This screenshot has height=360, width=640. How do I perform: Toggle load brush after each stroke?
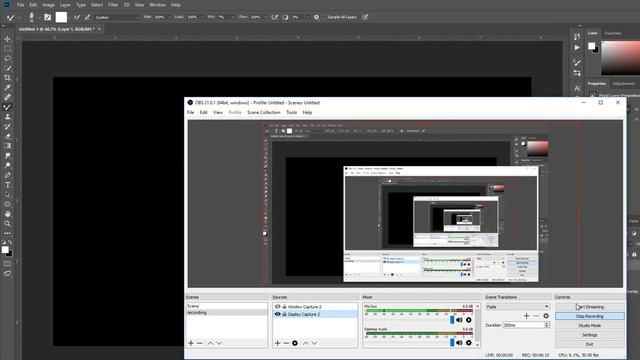77,17
